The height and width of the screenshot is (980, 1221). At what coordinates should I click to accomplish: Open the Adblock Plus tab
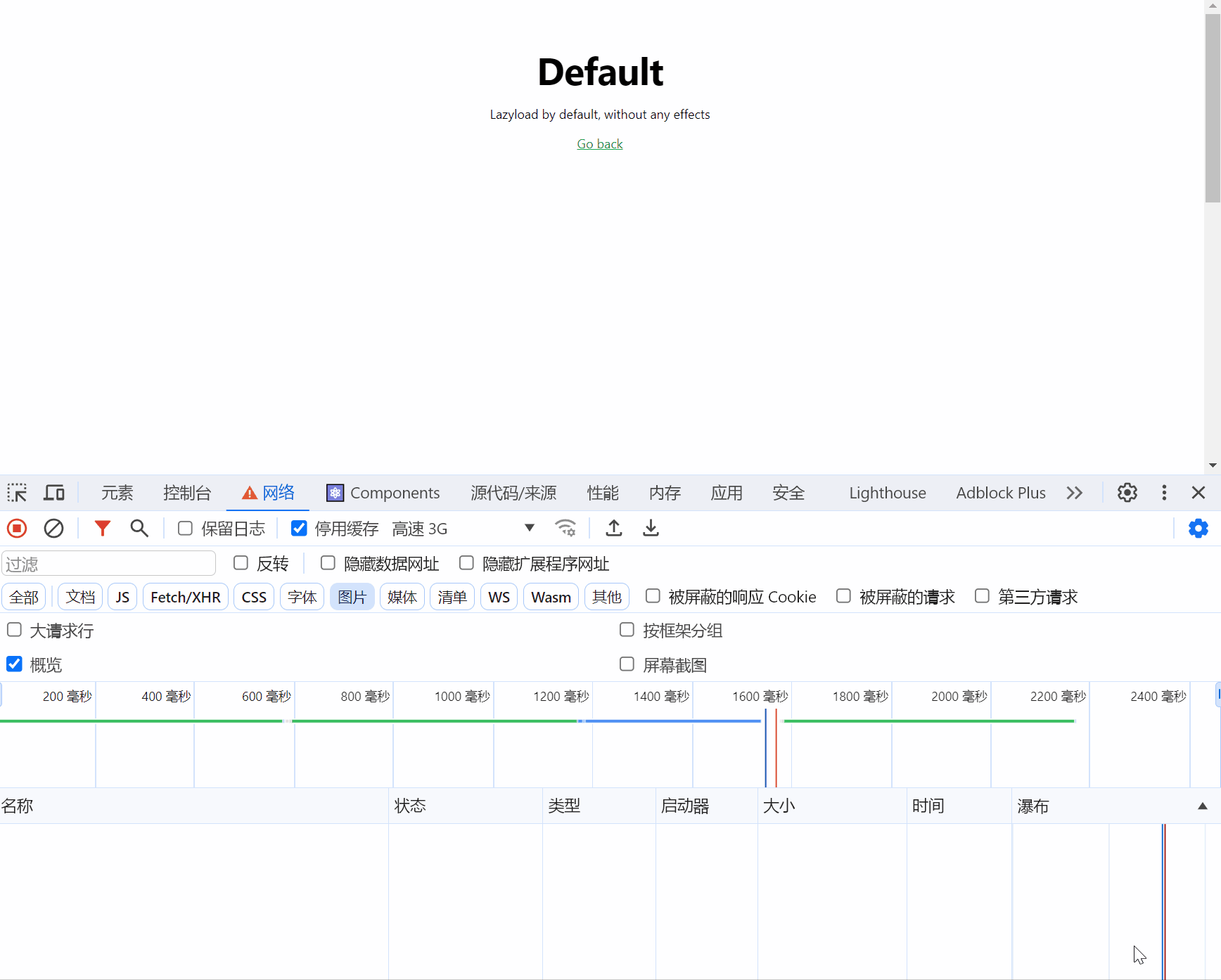click(x=1001, y=493)
